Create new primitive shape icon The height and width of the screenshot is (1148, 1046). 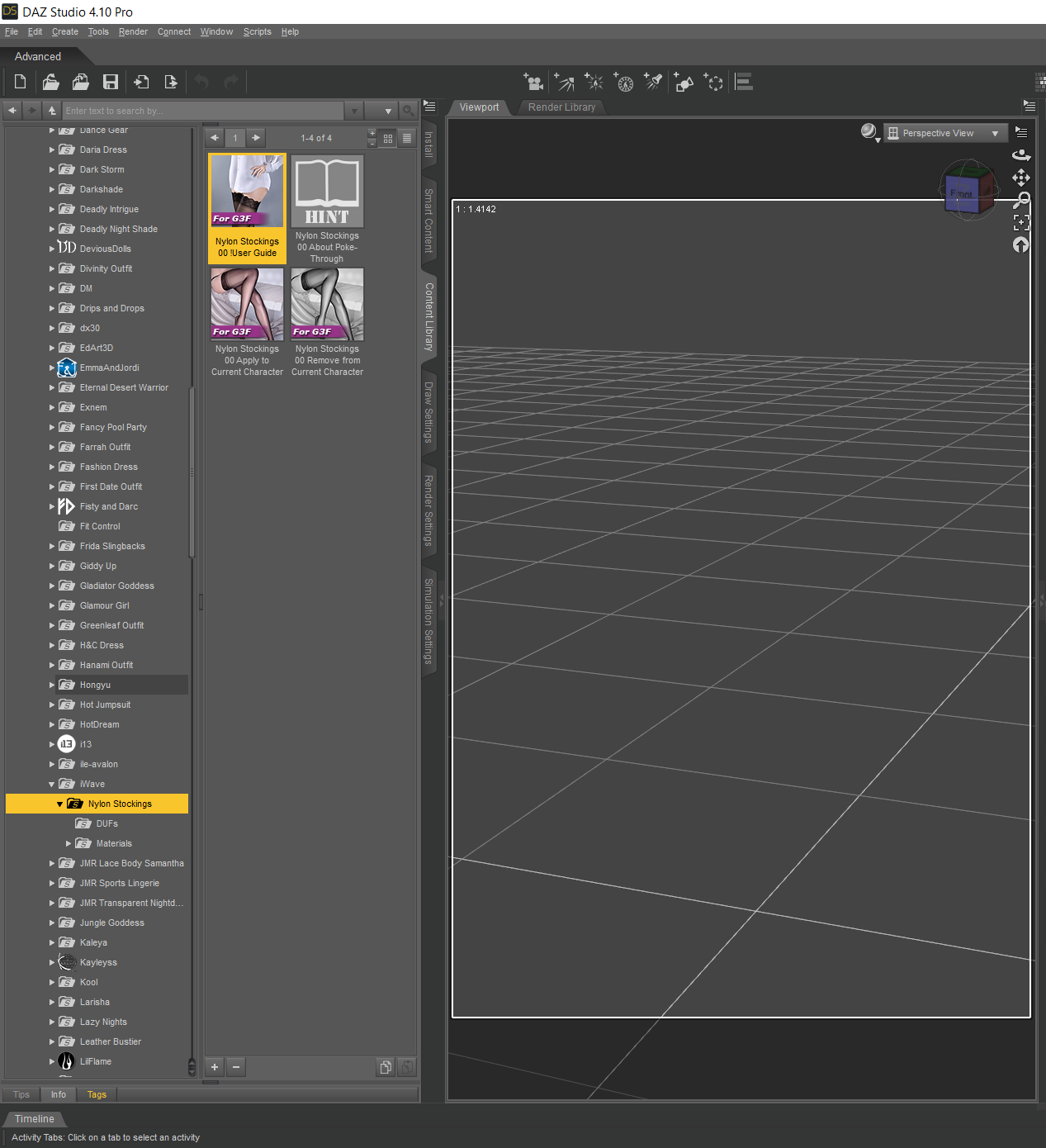(684, 82)
